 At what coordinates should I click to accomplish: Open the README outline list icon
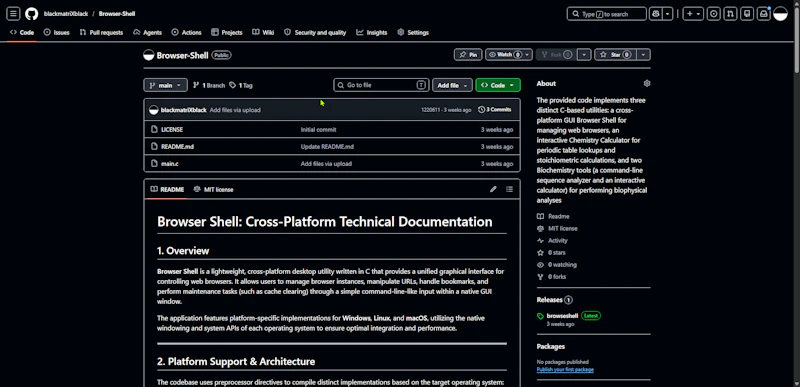point(509,189)
